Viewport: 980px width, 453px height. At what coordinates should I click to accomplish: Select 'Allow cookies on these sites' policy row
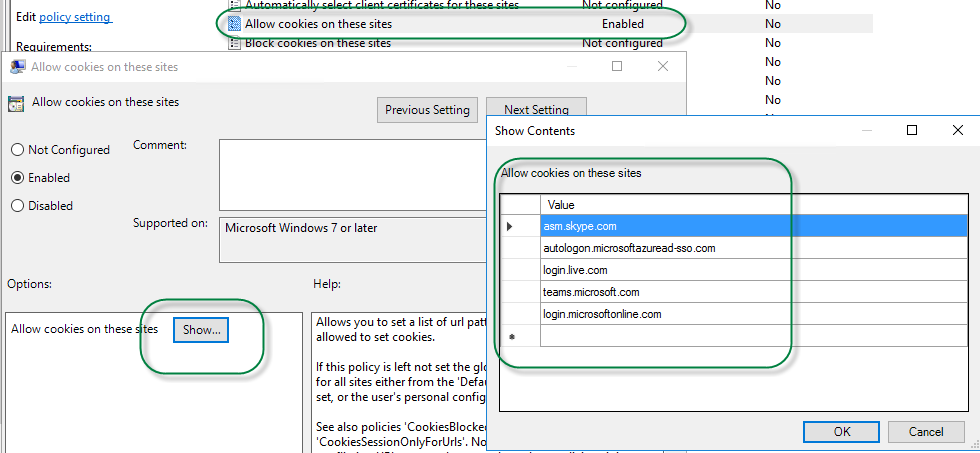550,24
